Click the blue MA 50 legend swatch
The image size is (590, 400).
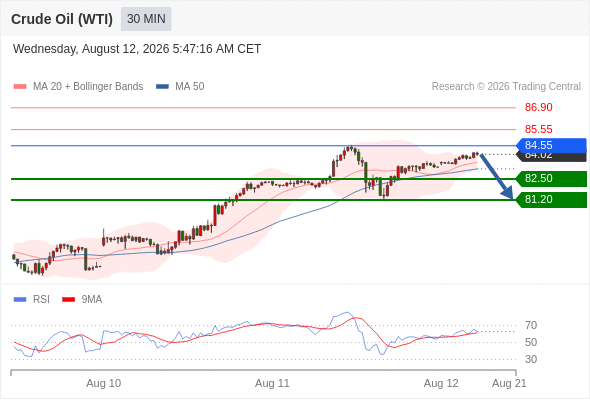(x=162, y=87)
